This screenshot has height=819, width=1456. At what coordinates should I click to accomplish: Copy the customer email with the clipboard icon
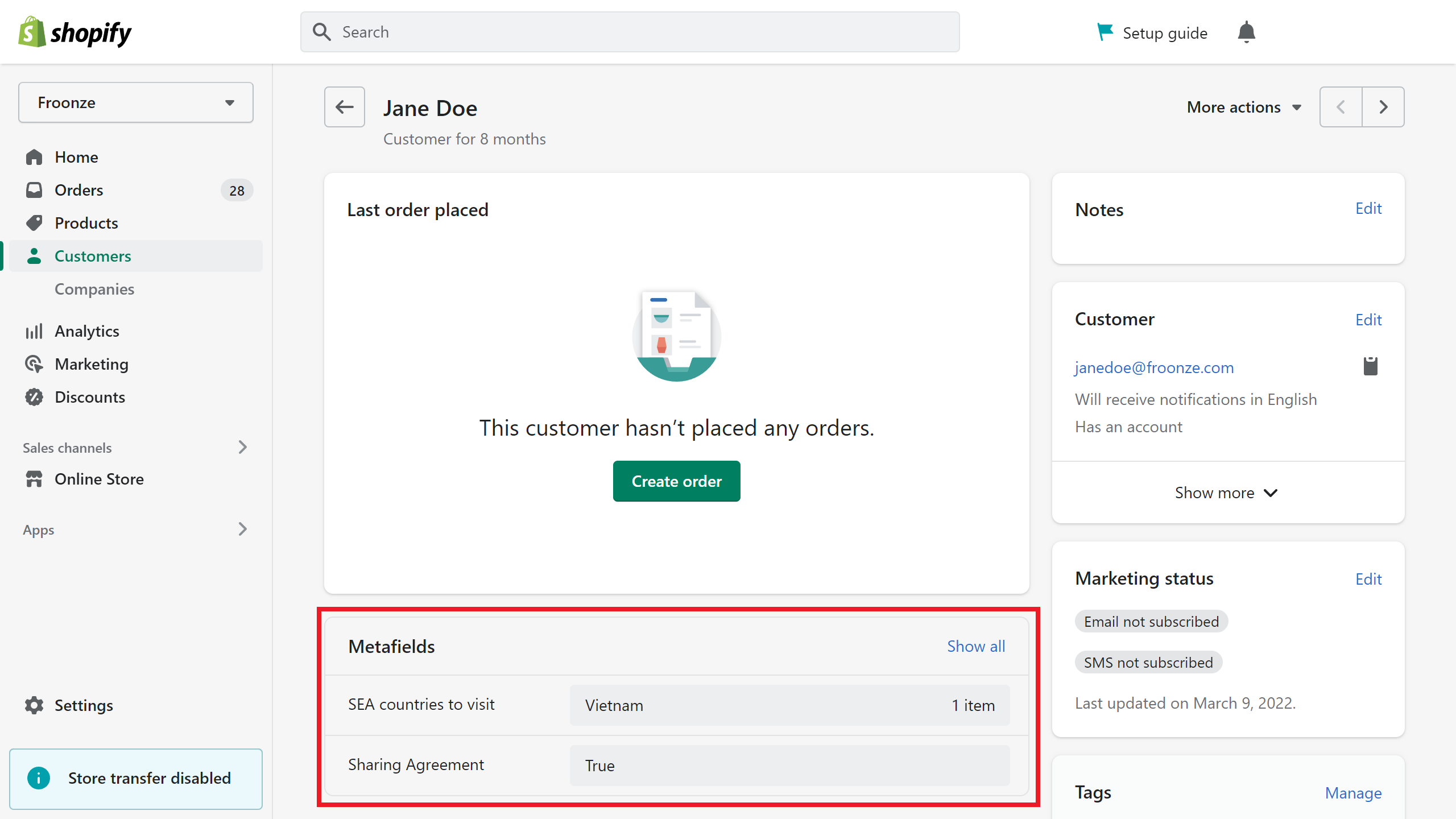pos(1371,366)
